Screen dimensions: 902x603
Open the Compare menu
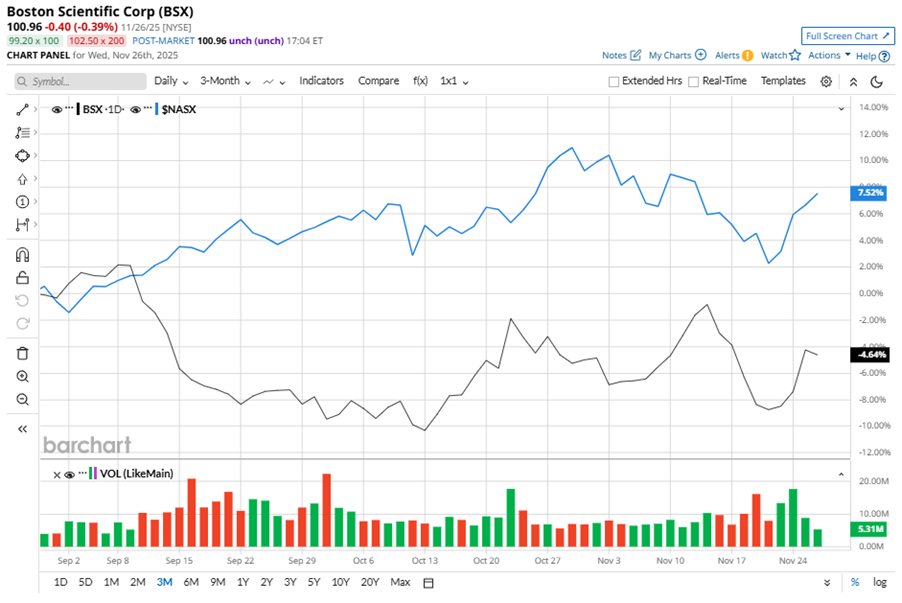379,81
